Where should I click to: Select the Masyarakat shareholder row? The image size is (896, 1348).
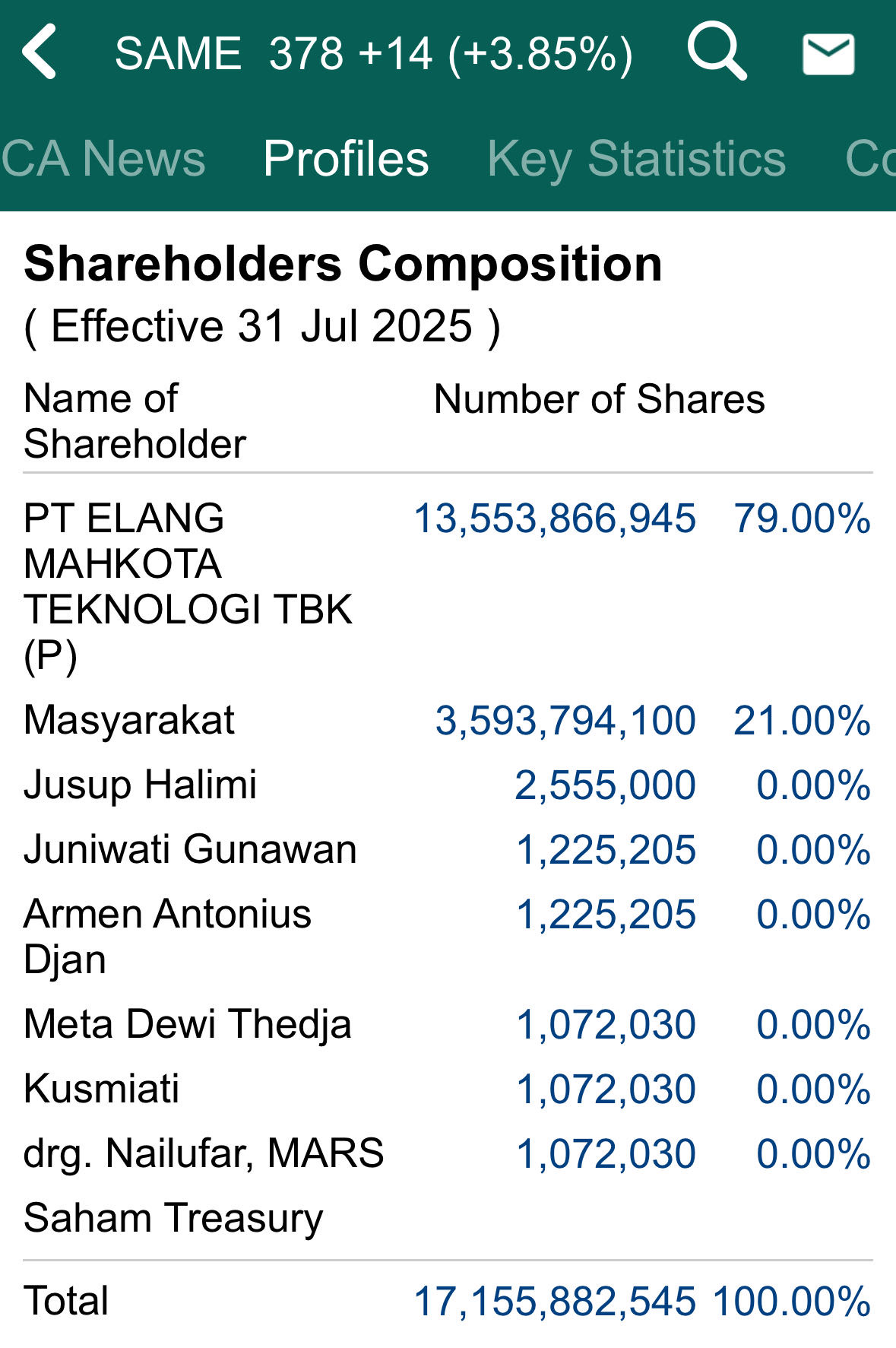click(x=448, y=720)
